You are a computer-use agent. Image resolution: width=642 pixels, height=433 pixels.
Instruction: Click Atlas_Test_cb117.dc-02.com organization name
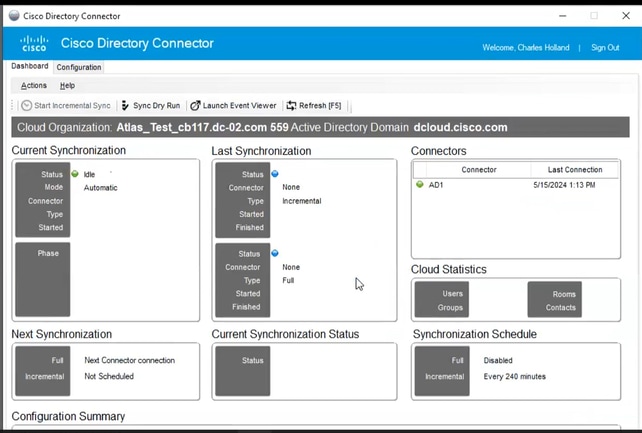[x=192, y=127]
